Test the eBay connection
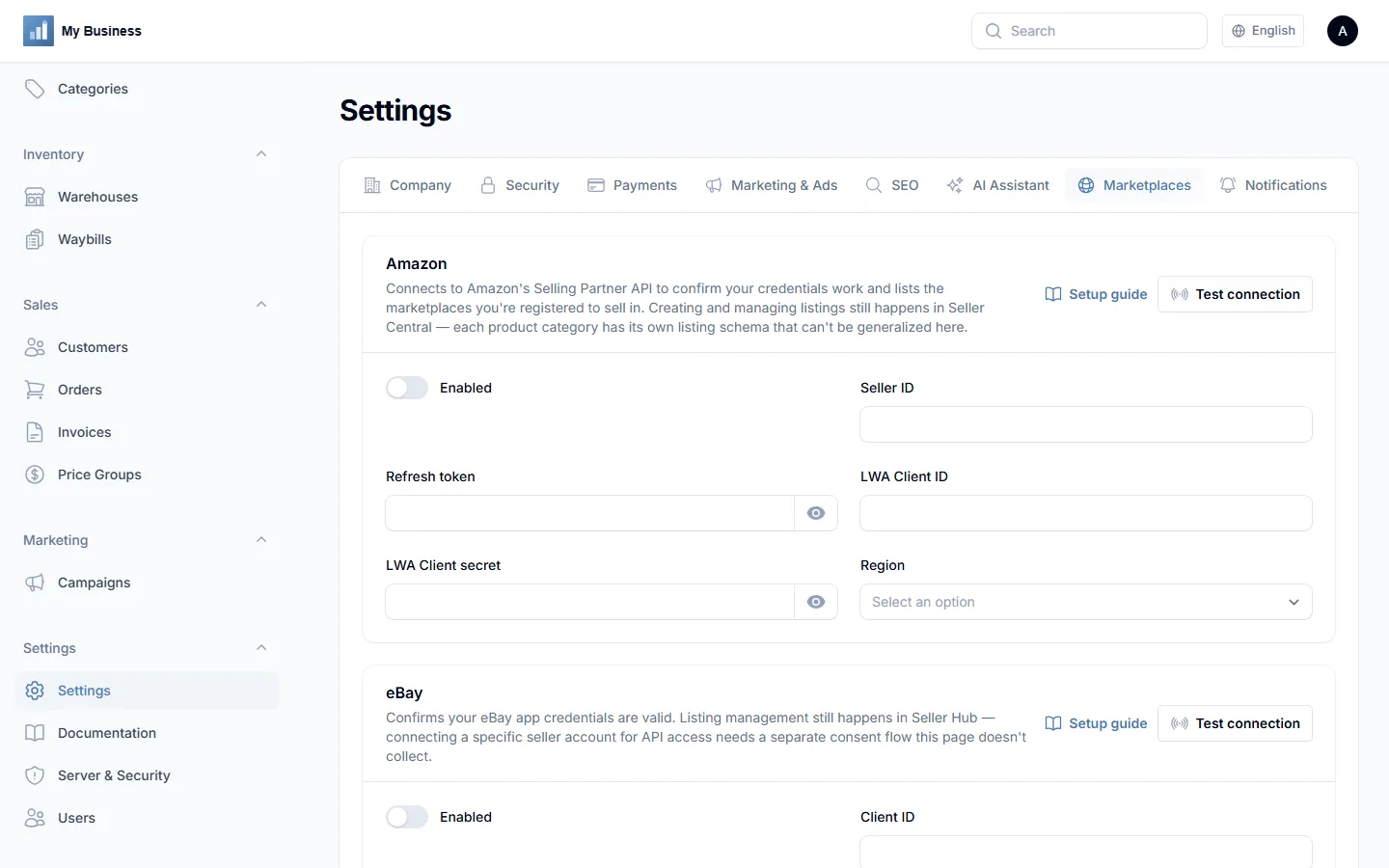This screenshot has height=868, width=1389. click(x=1235, y=723)
